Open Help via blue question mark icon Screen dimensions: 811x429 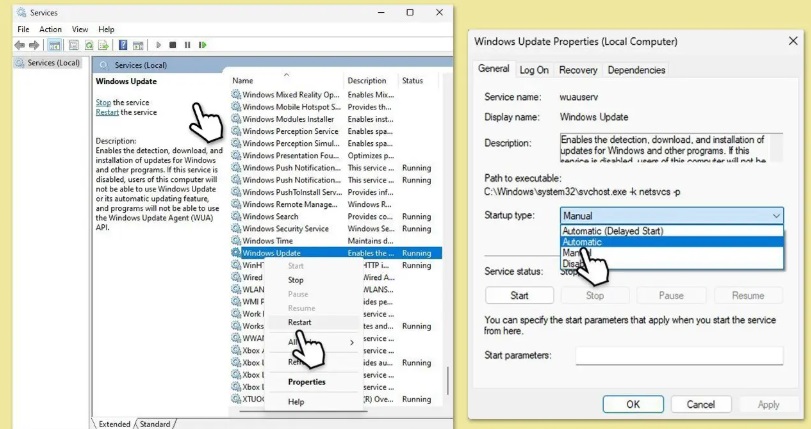pos(123,45)
